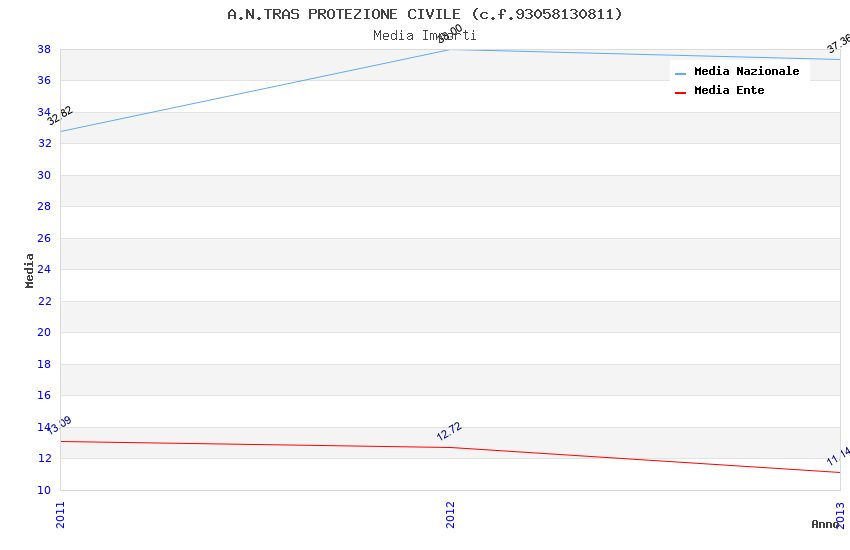Screen dimensions: 850x550
Task: Click y-axis tick value 12
Action: click(x=44, y=458)
